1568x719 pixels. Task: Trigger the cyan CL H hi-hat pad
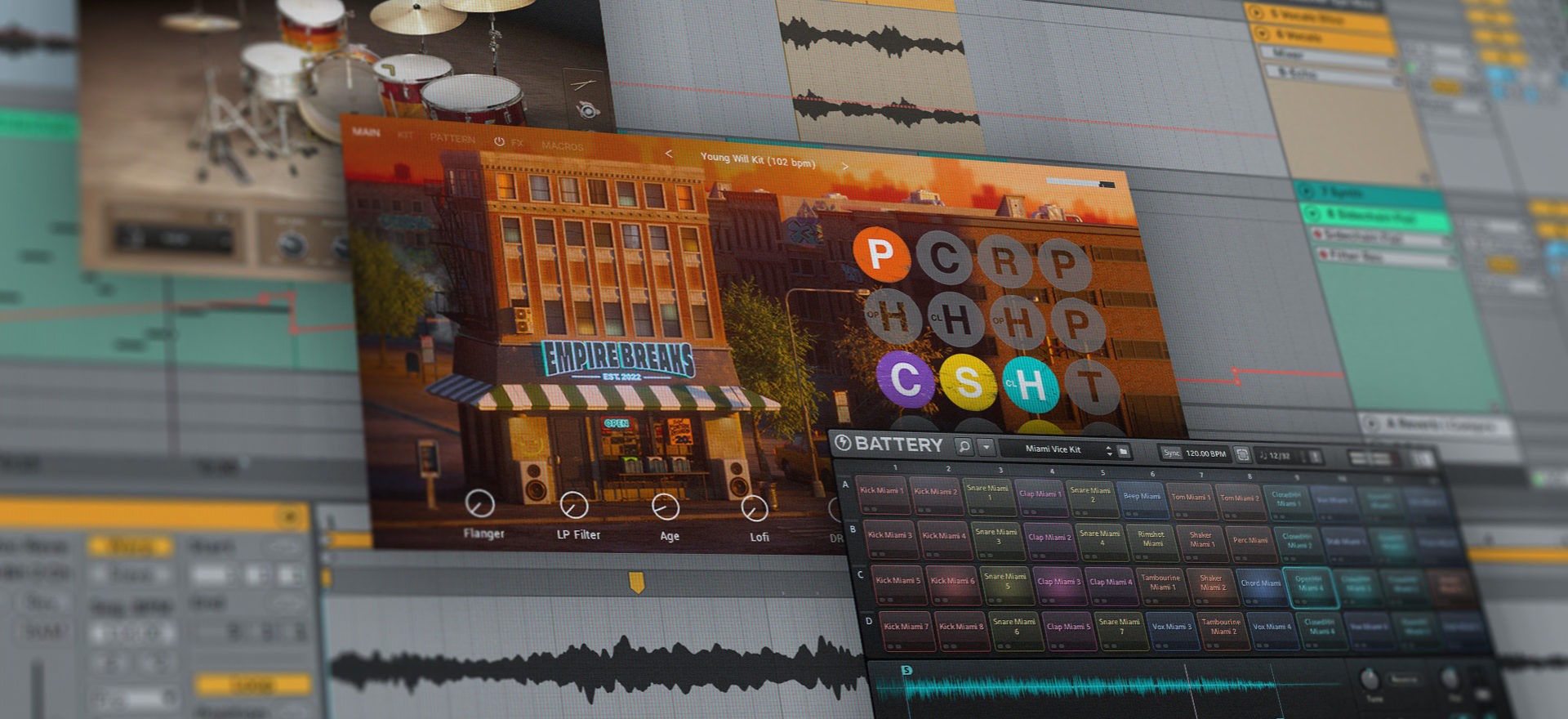click(1031, 384)
